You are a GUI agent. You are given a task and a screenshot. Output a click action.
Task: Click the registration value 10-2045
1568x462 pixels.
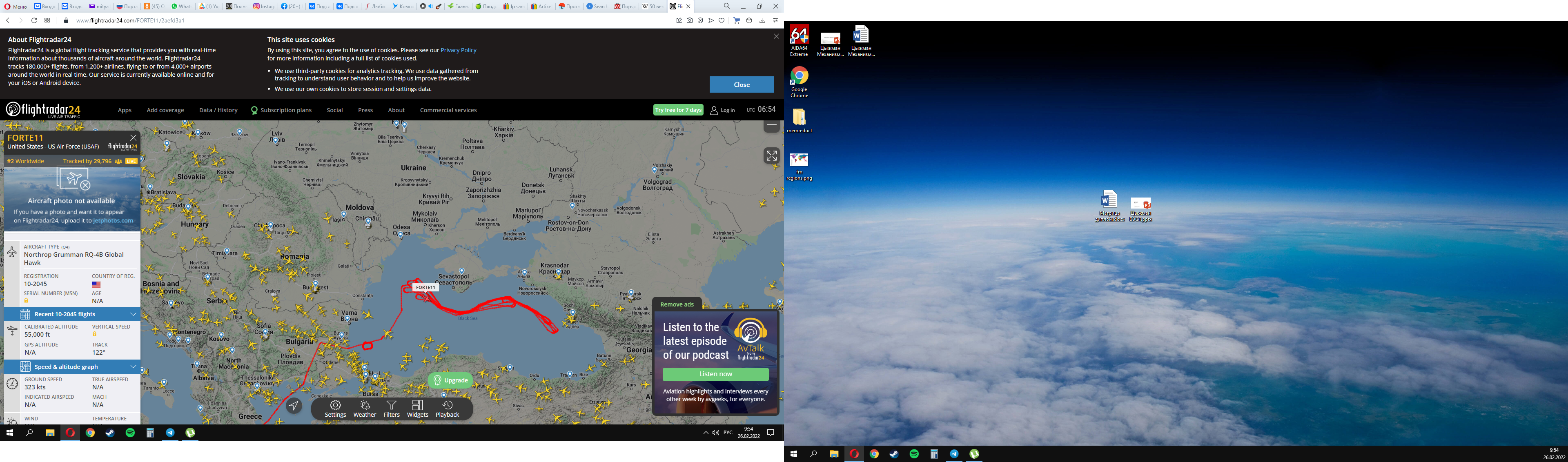point(35,284)
